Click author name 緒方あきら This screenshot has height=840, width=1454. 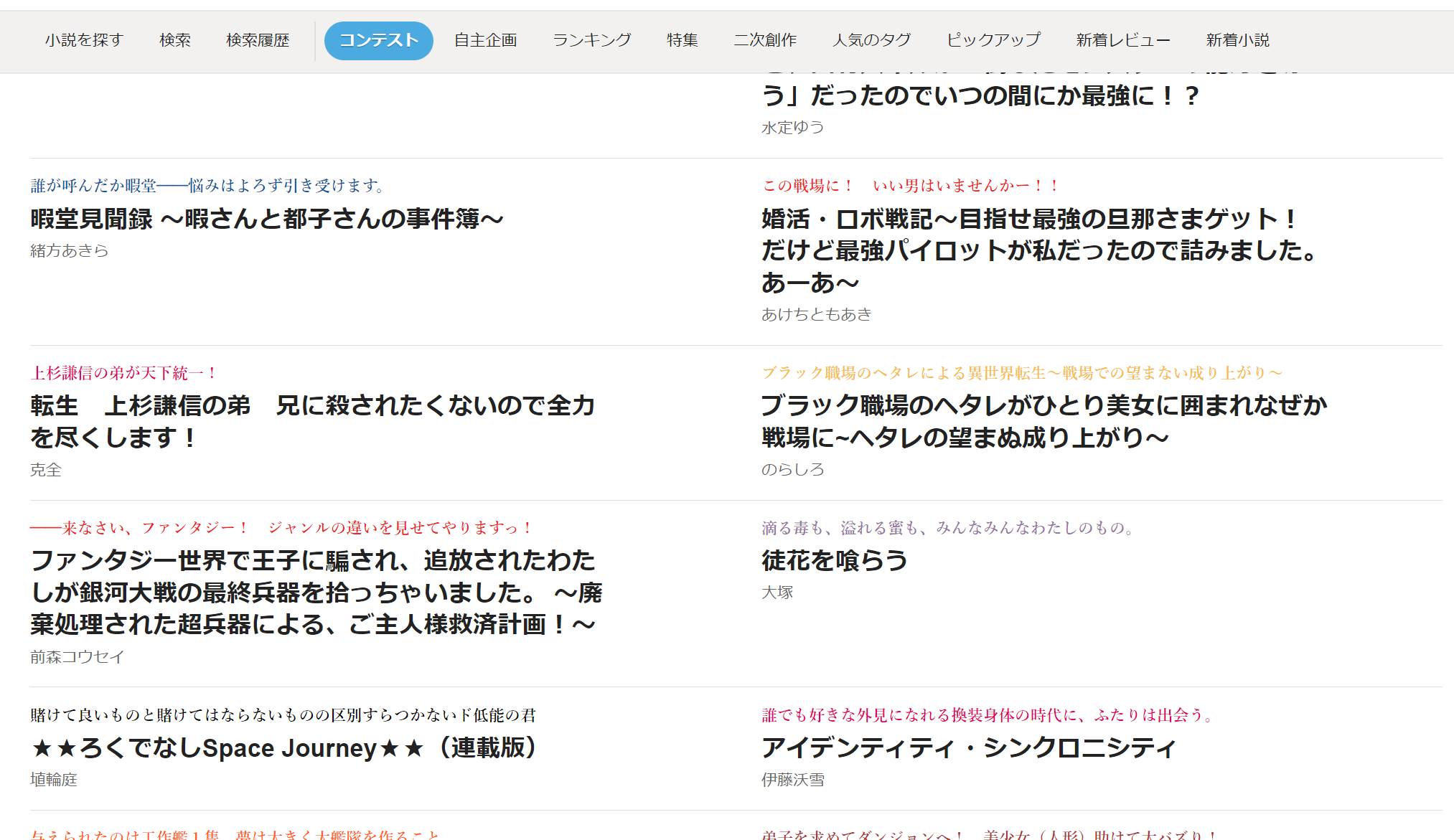click(x=69, y=250)
